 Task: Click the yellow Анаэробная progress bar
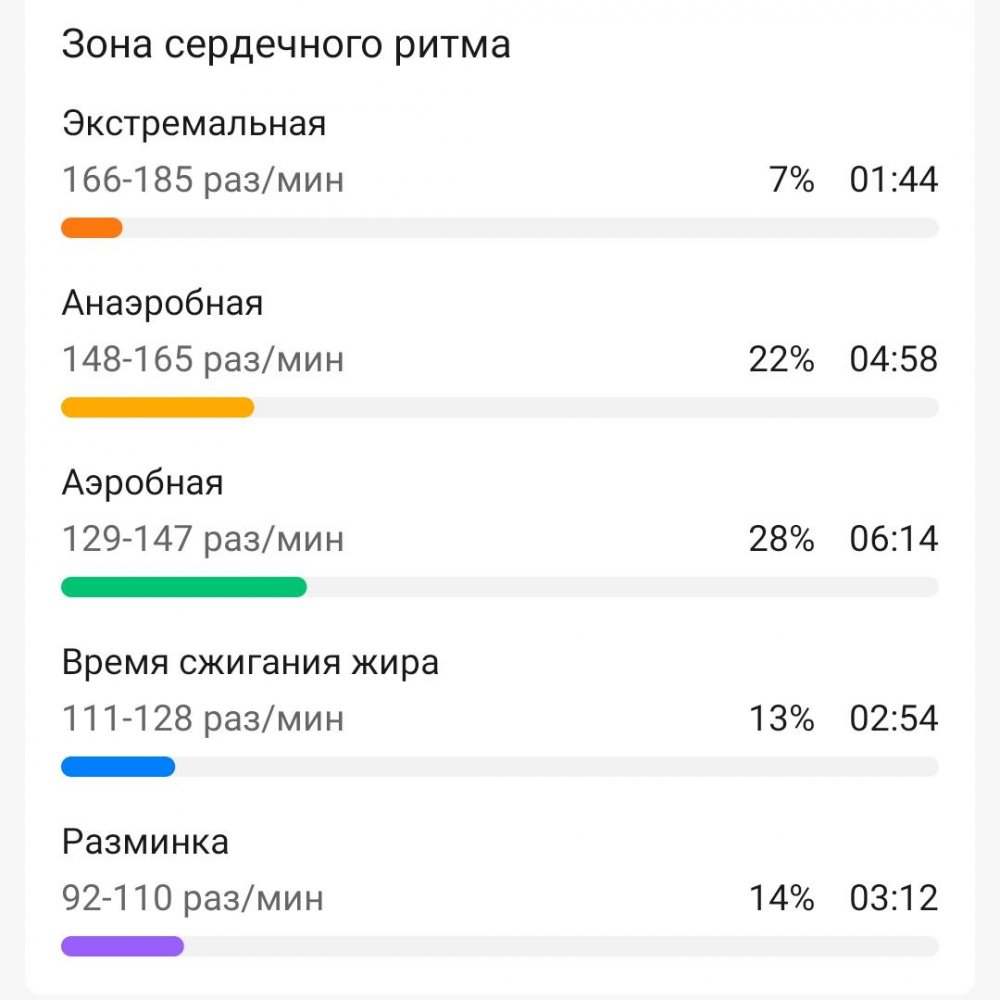tap(157, 407)
